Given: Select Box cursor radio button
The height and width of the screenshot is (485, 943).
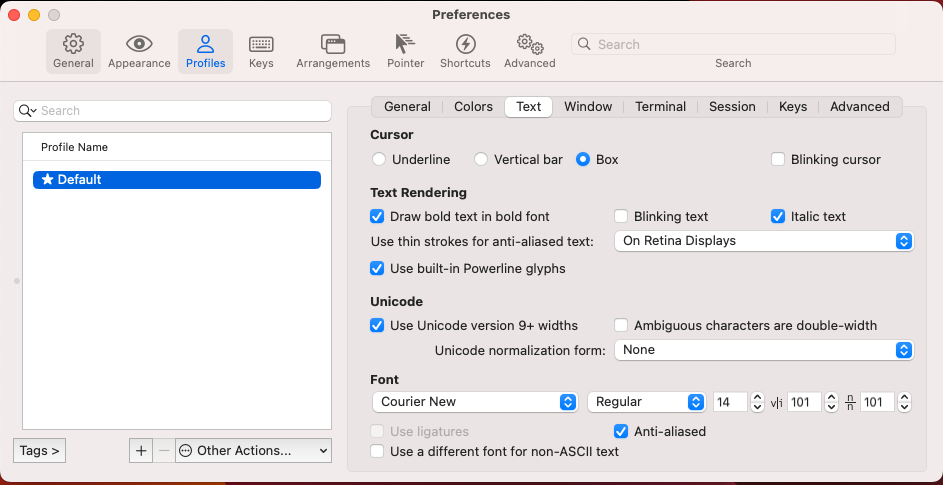Looking at the screenshot, I should [583, 159].
